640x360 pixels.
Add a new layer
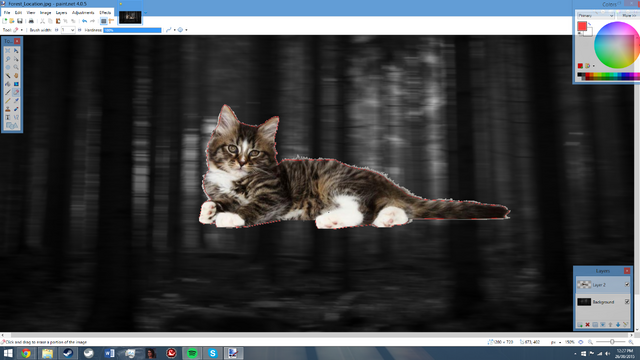(580, 324)
